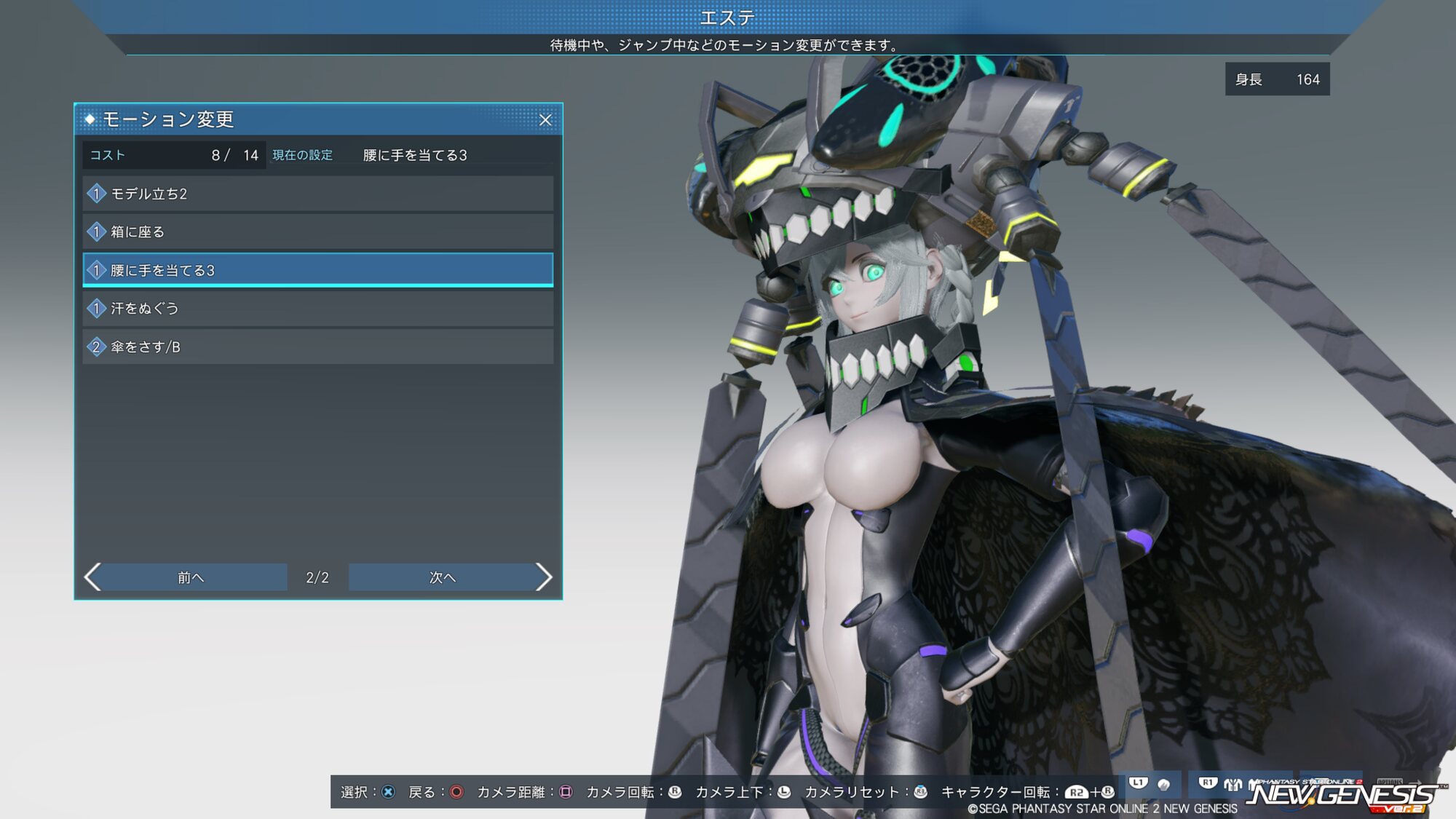
Task: Go to next page with 次へ
Action: pyautogui.click(x=442, y=577)
